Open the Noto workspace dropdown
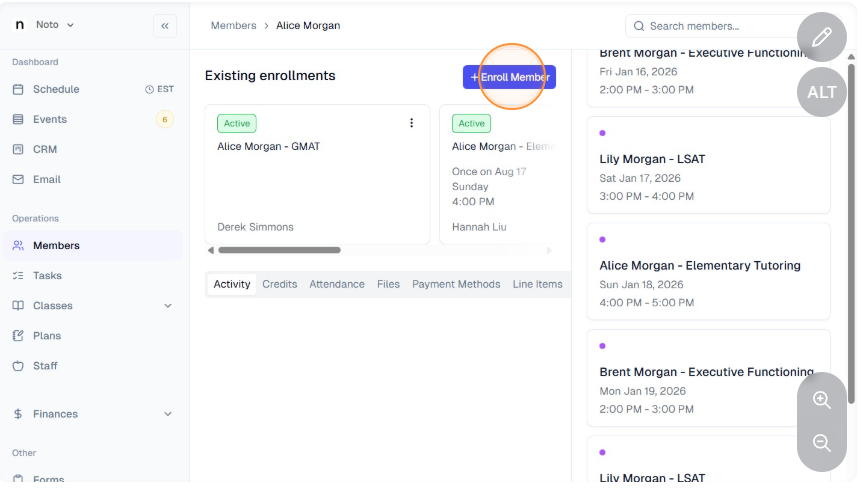This screenshot has width=862, height=491. pos(54,25)
